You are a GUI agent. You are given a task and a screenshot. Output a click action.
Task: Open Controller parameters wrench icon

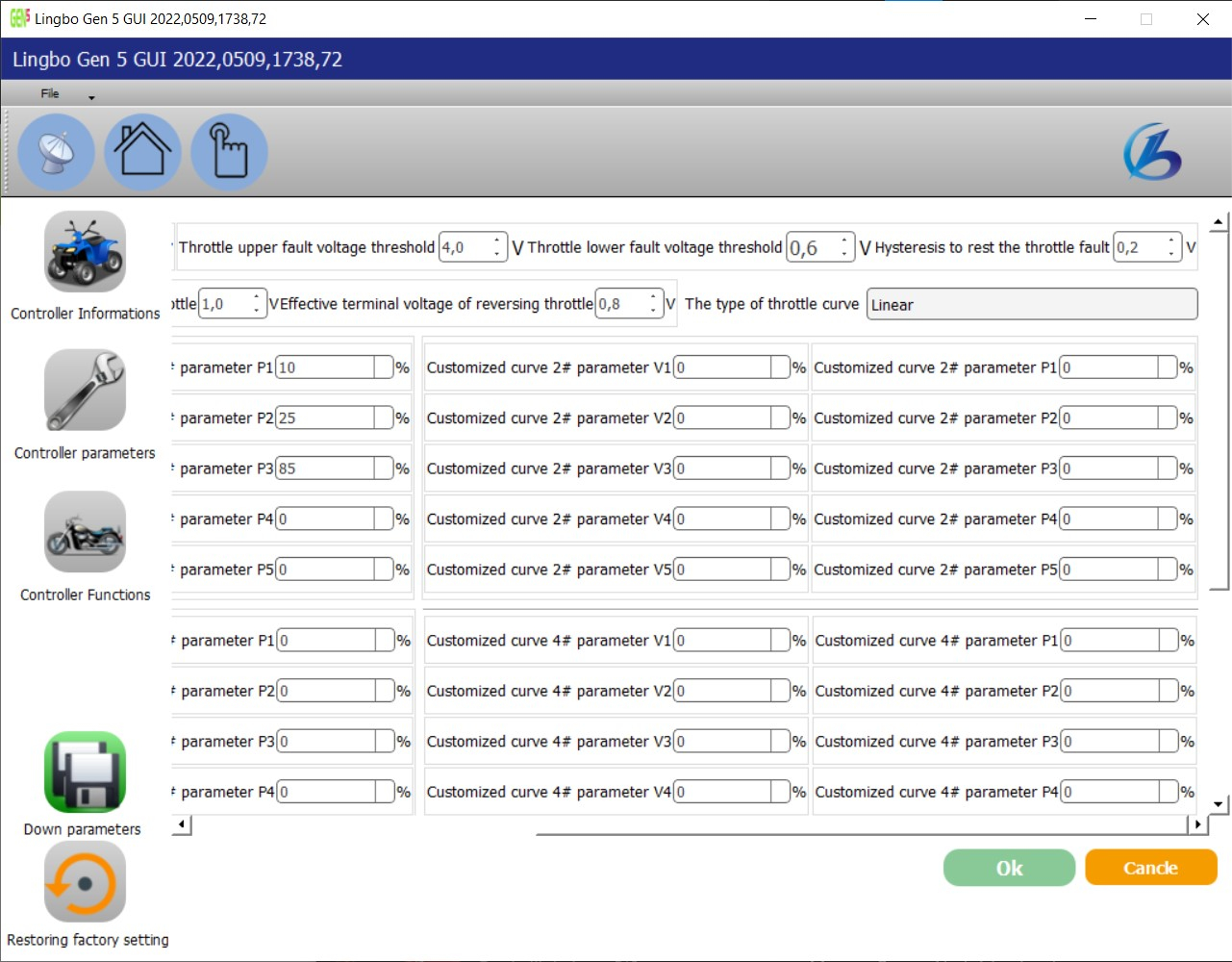pyautogui.click(x=85, y=391)
